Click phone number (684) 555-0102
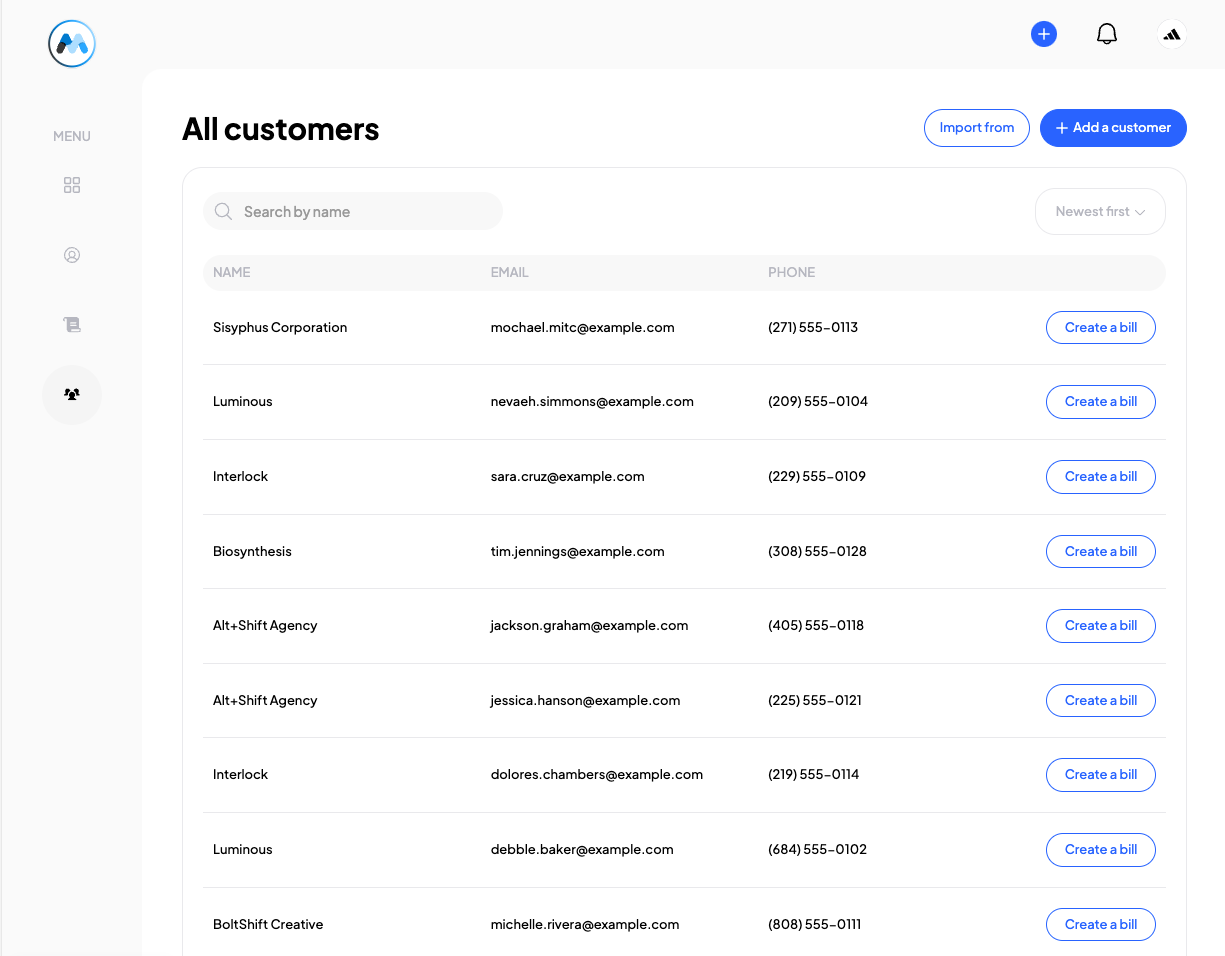 (817, 850)
